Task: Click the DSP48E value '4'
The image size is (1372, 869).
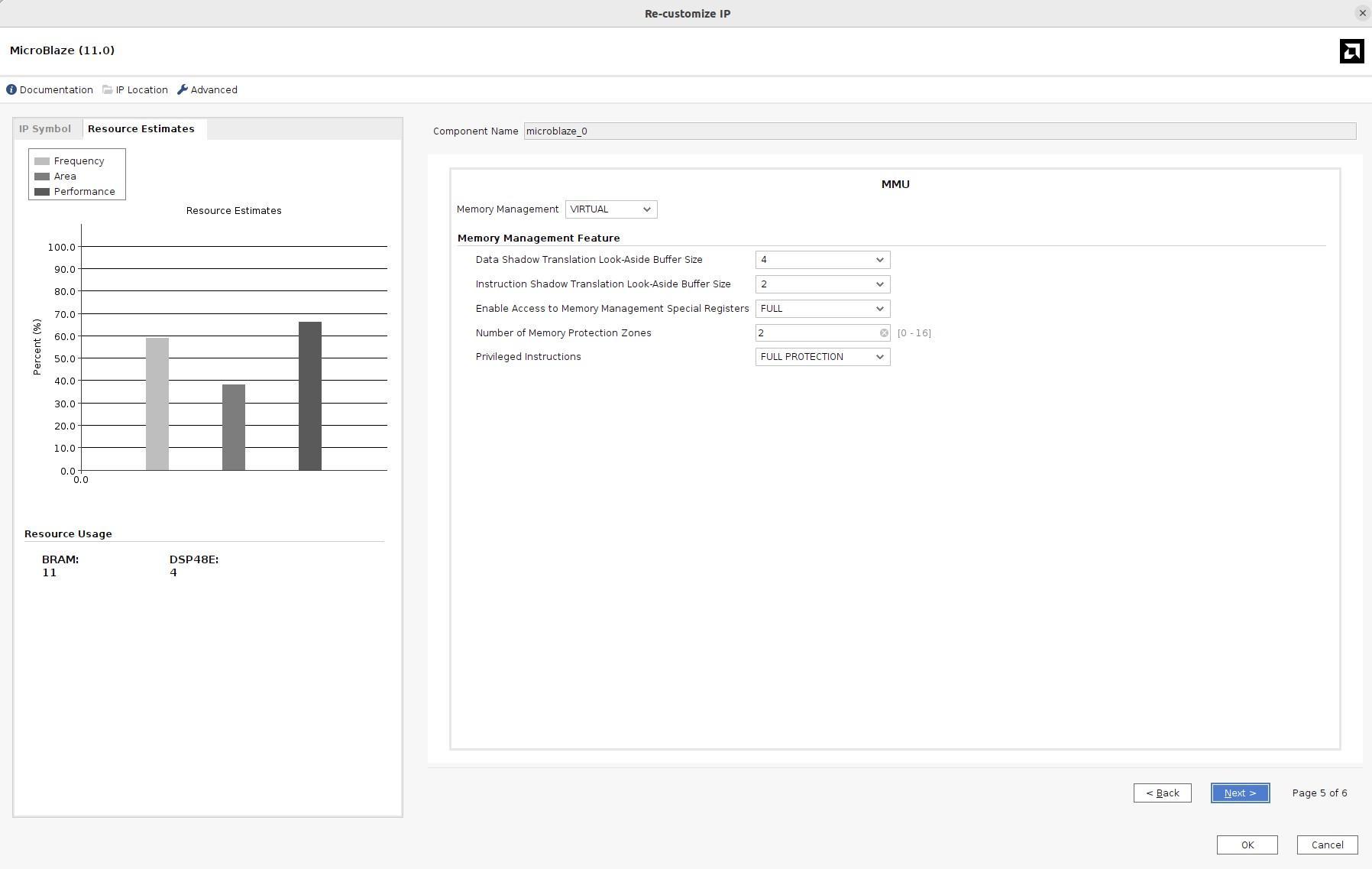Action: 173,572
